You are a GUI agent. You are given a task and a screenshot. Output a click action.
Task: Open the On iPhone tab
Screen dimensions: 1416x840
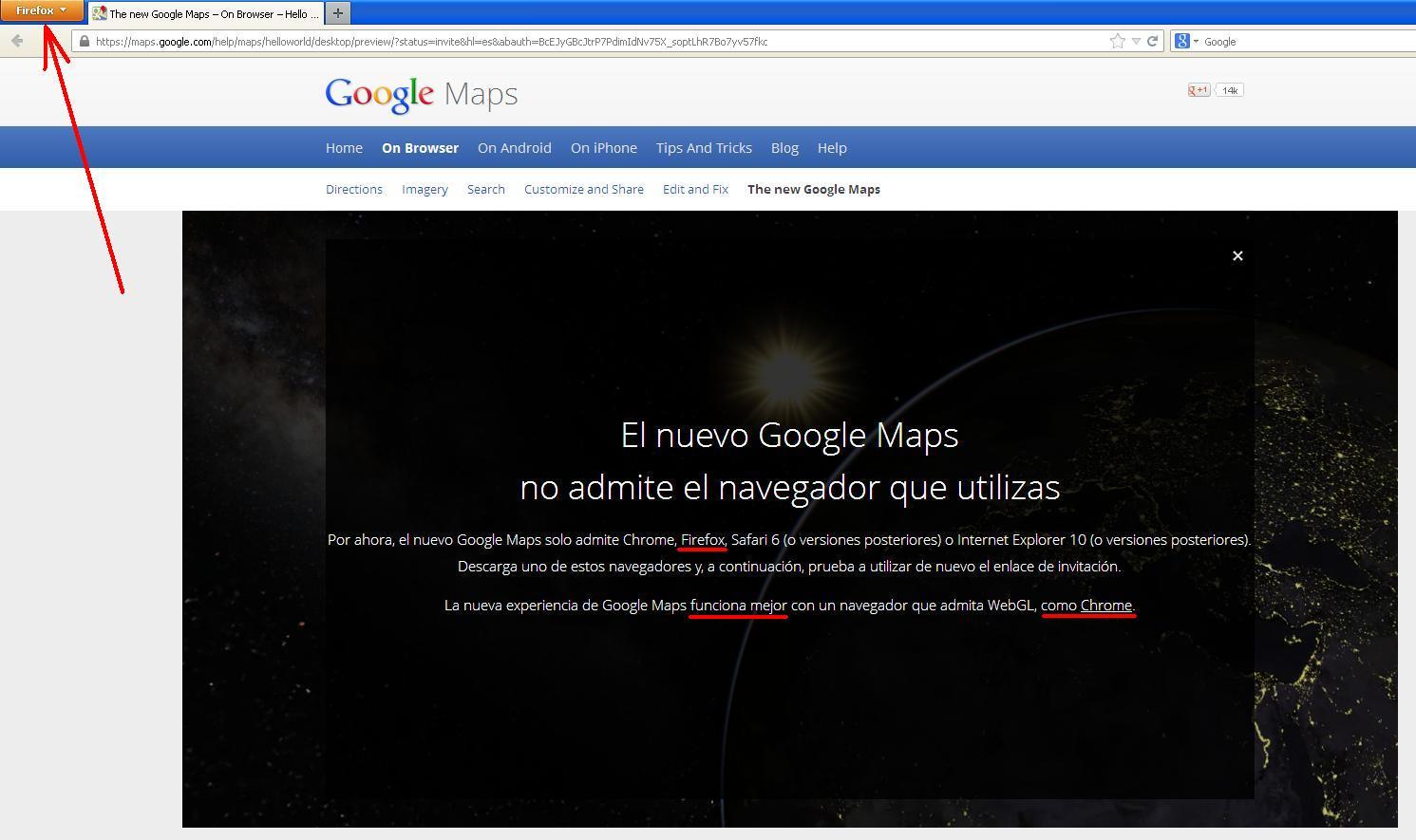click(603, 147)
